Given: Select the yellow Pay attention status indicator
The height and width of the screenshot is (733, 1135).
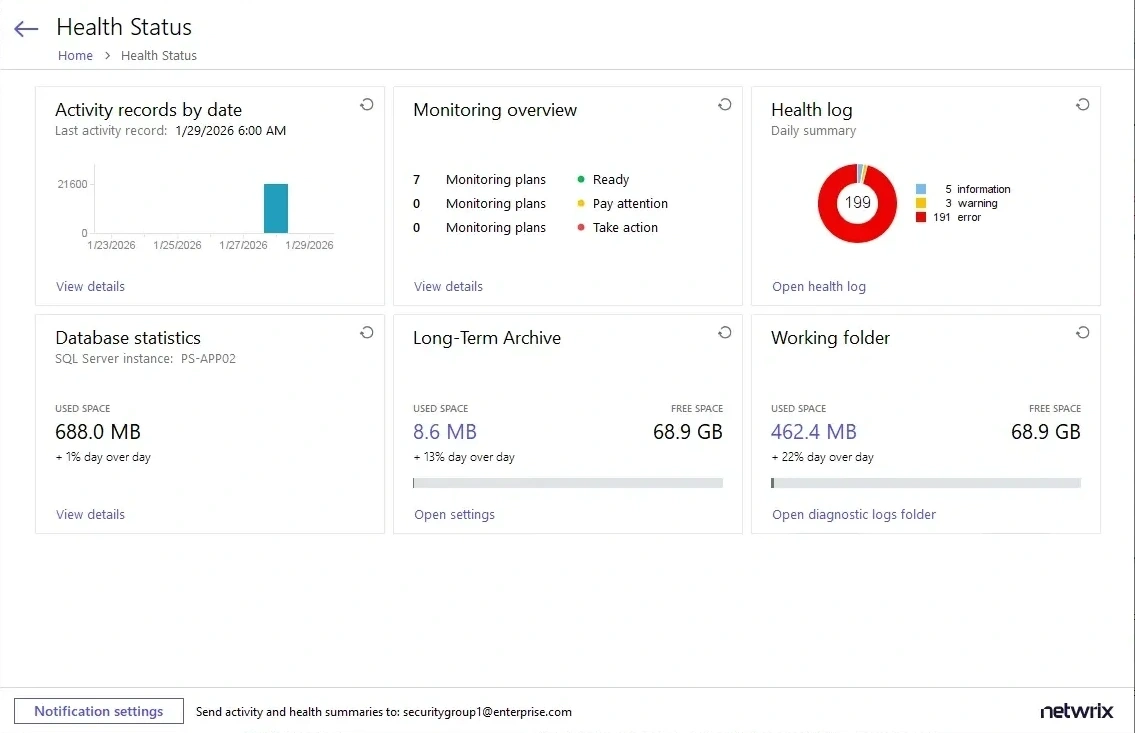Looking at the screenshot, I should [x=583, y=203].
